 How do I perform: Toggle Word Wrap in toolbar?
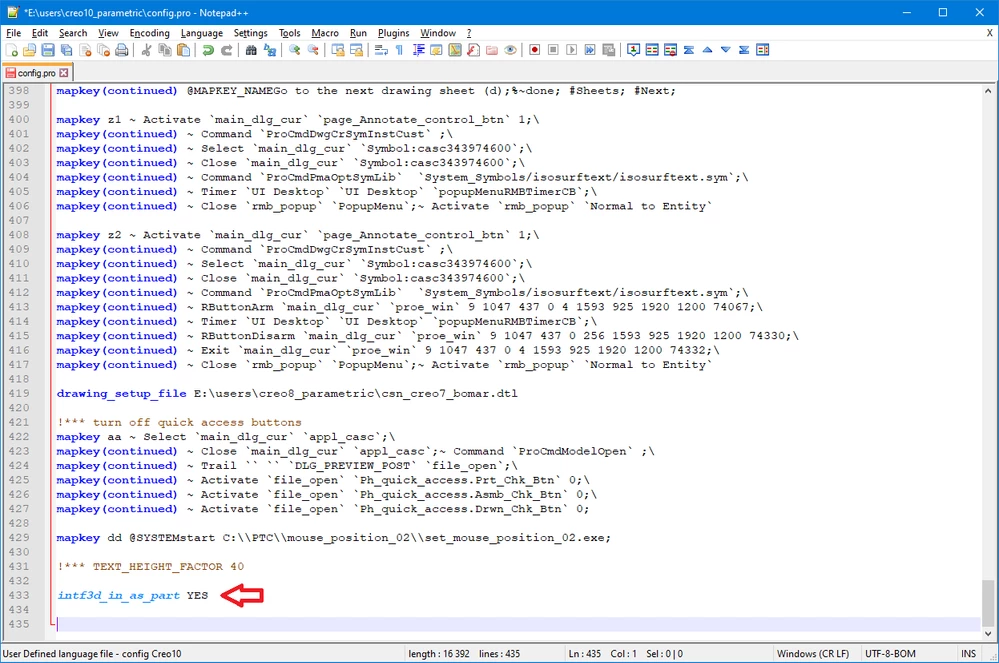381,50
